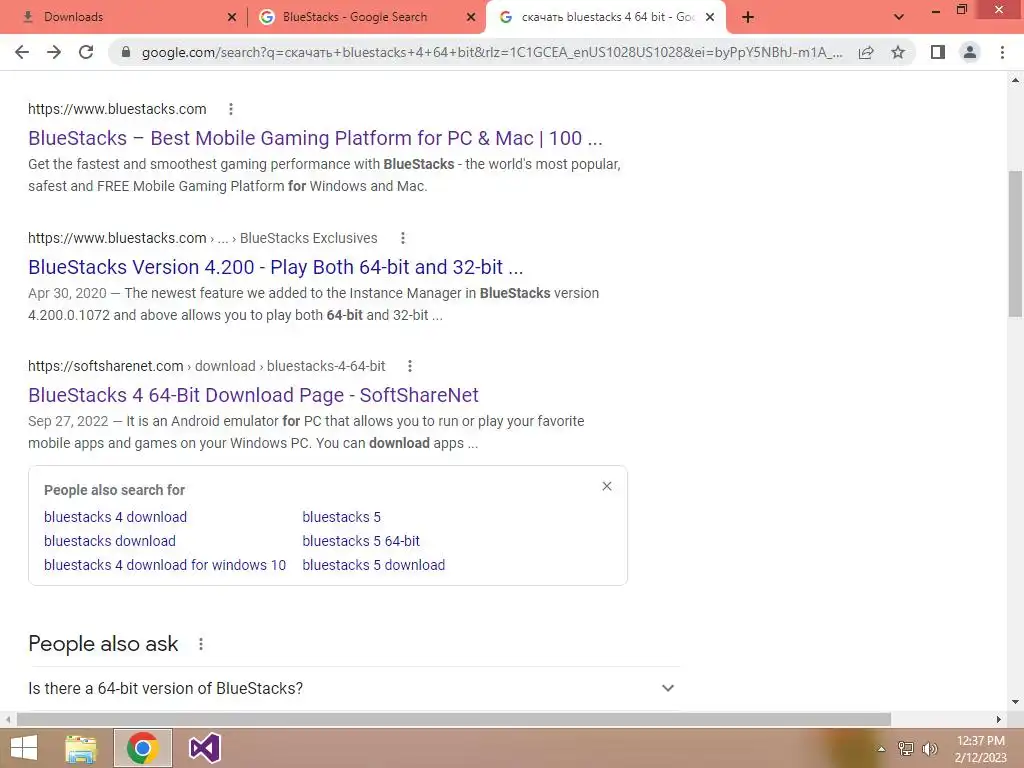Screen dimensions: 1024x768
Task: Open more options for bluestacks.com result
Action: pyautogui.click(x=231, y=109)
